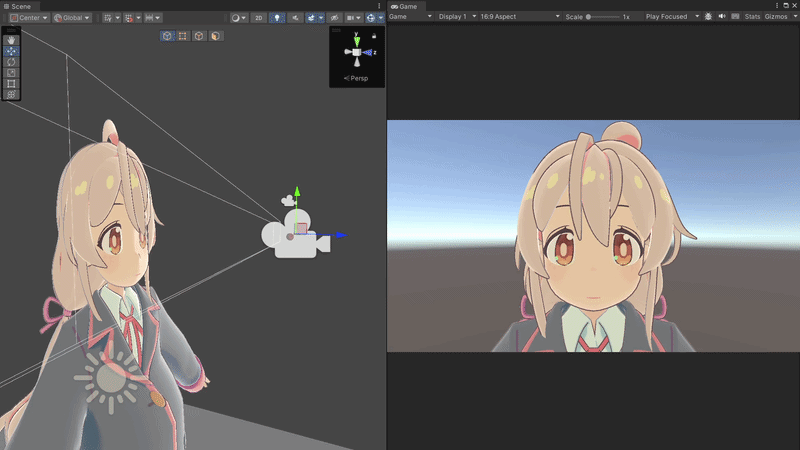This screenshot has width=800, height=450.
Task: Select the Hand (View) tool
Action: [x=11, y=40]
